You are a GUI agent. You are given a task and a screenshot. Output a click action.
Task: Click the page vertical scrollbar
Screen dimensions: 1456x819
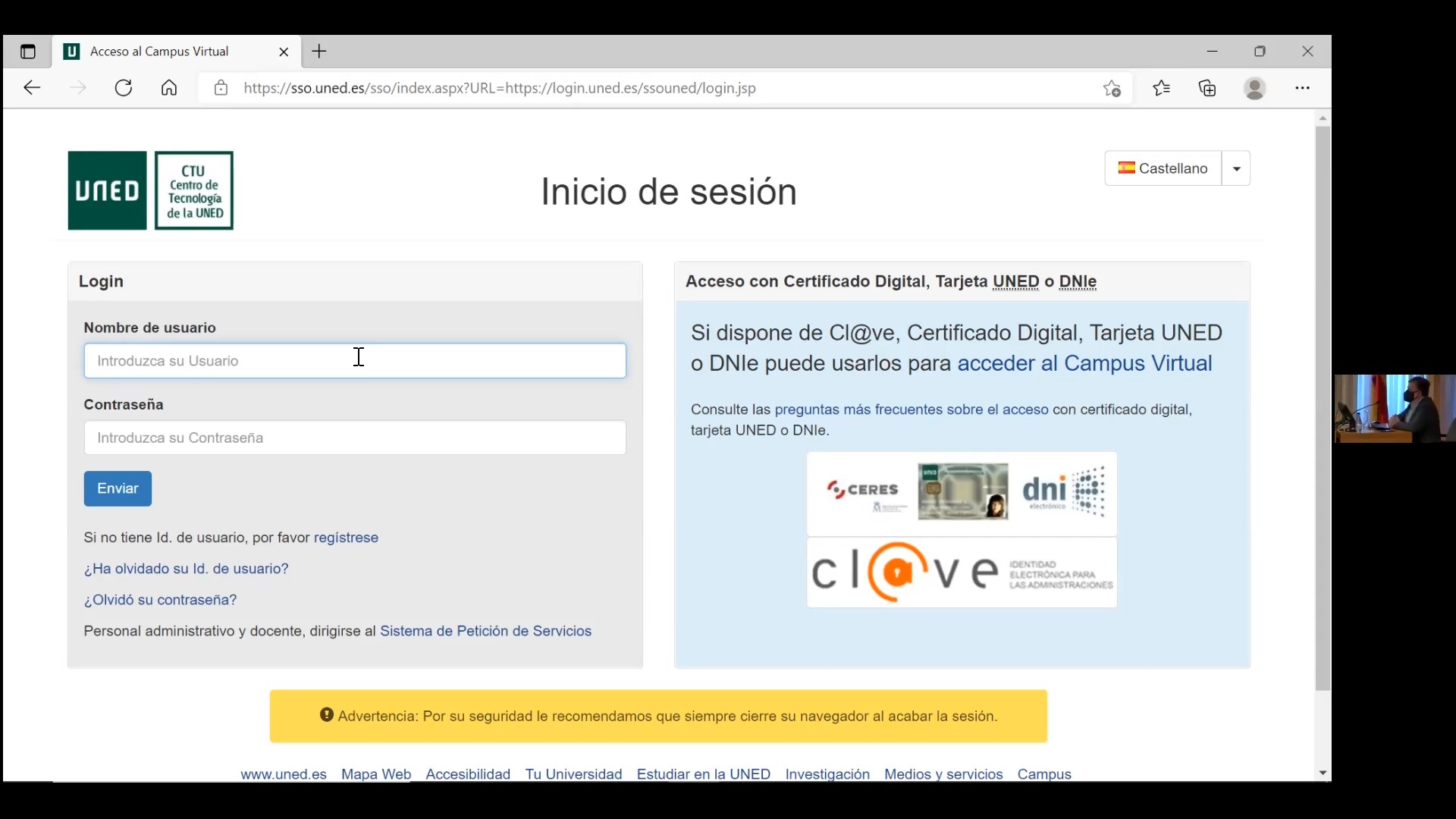coord(1323,409)
